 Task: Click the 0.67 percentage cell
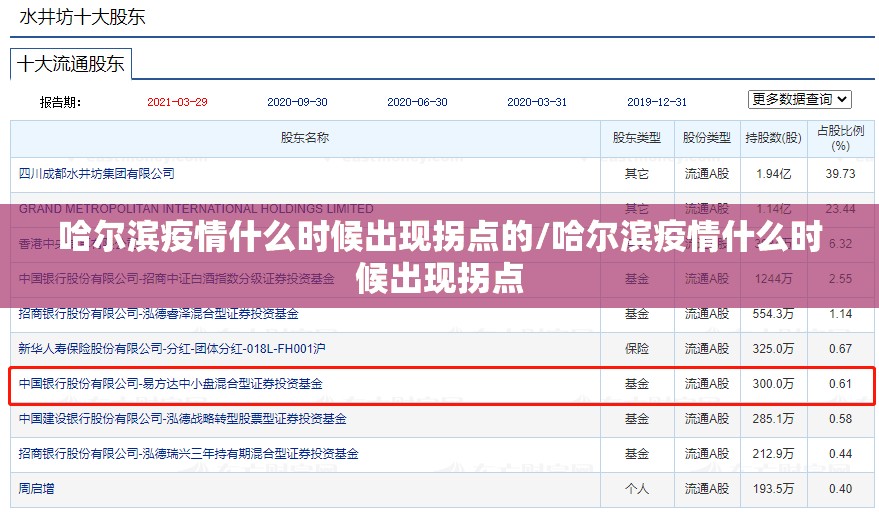[x=840, y=349]
